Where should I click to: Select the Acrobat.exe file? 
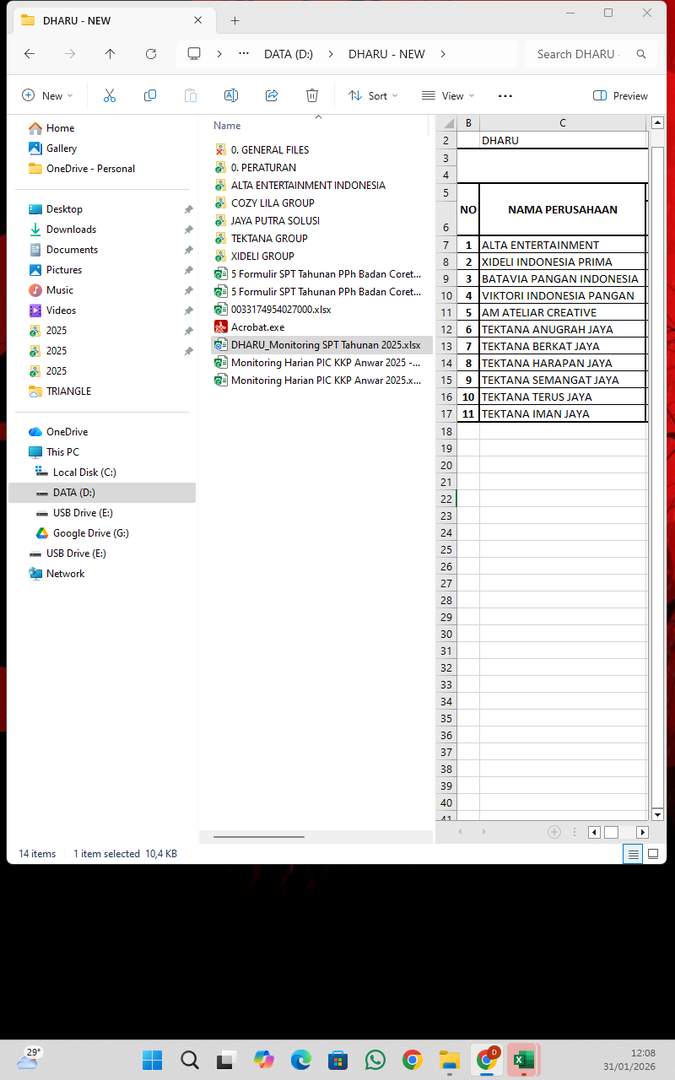(x=257, y=327)
